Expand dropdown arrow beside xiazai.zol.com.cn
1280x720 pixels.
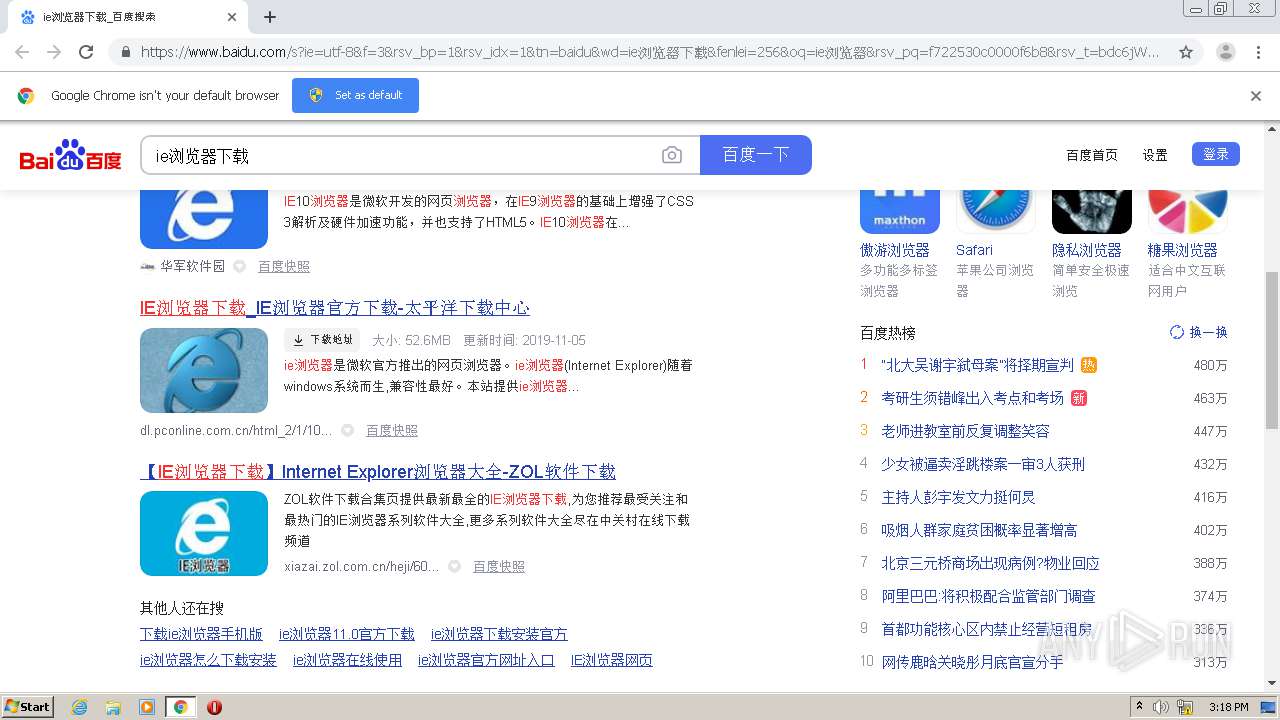[x=454, y=566]
